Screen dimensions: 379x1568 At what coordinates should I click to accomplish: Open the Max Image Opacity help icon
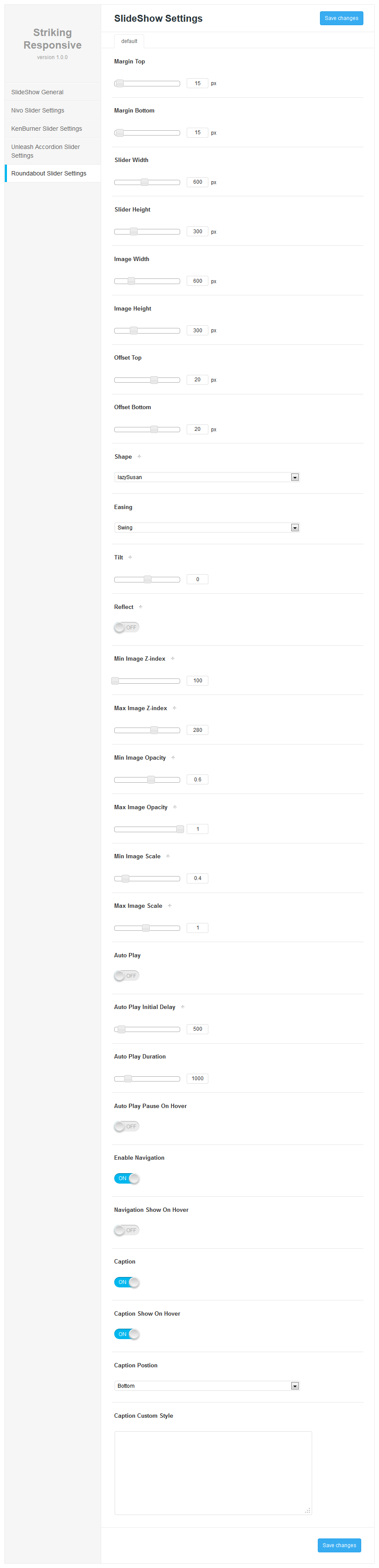click(175, 807)
